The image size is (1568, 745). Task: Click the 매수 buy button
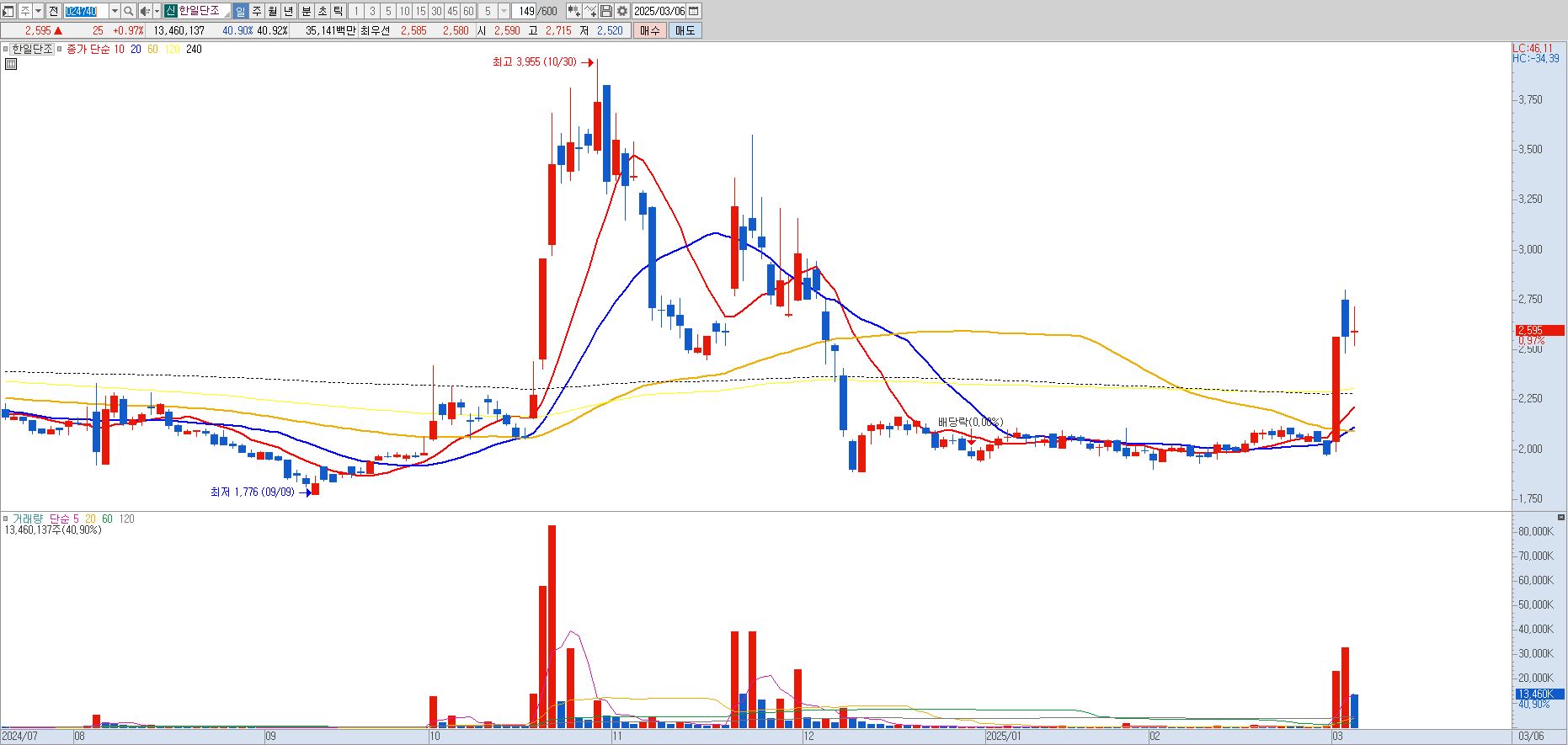coord(650,30)
